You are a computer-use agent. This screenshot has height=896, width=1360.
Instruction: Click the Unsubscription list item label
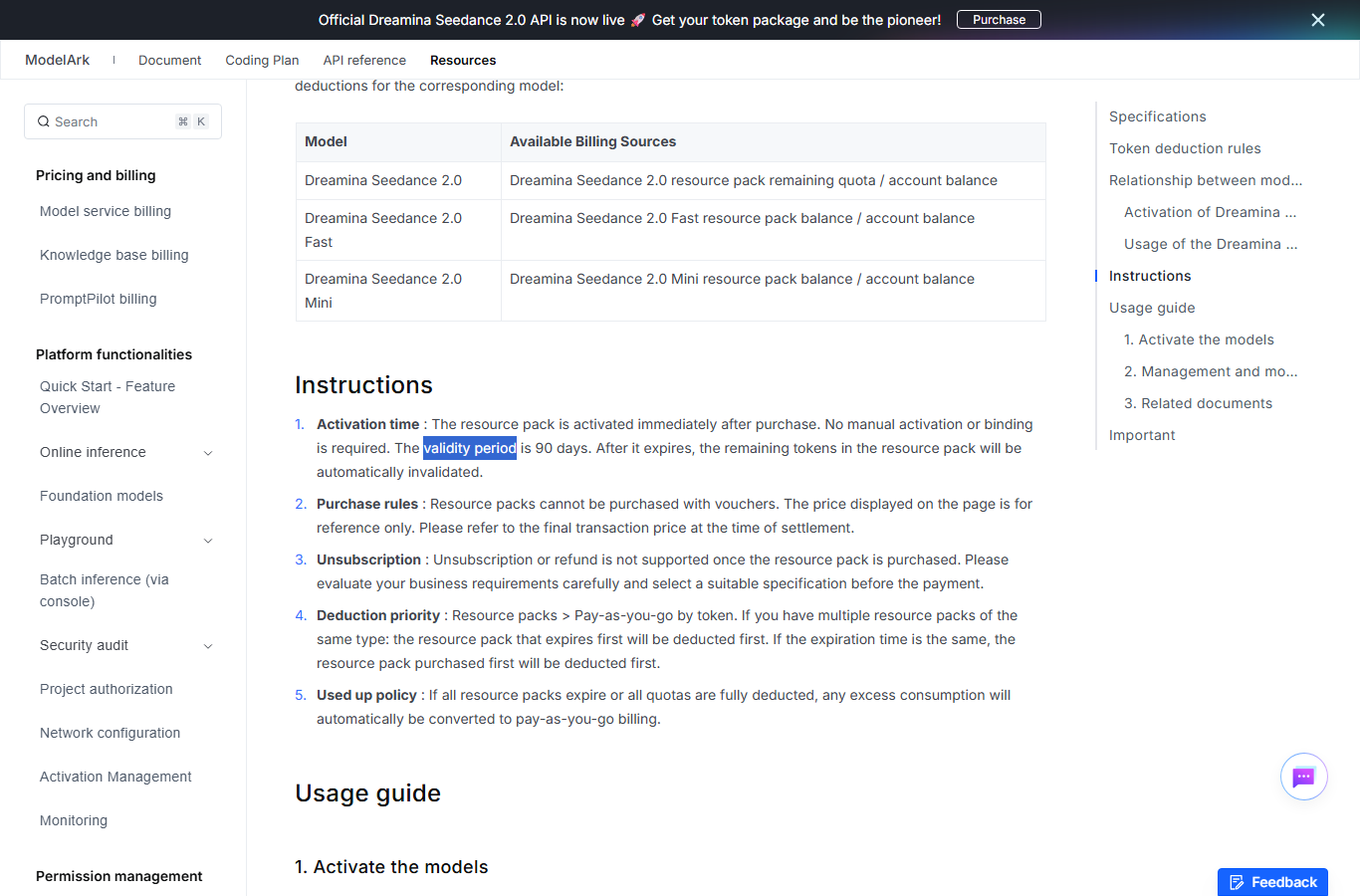click(368, 560)
